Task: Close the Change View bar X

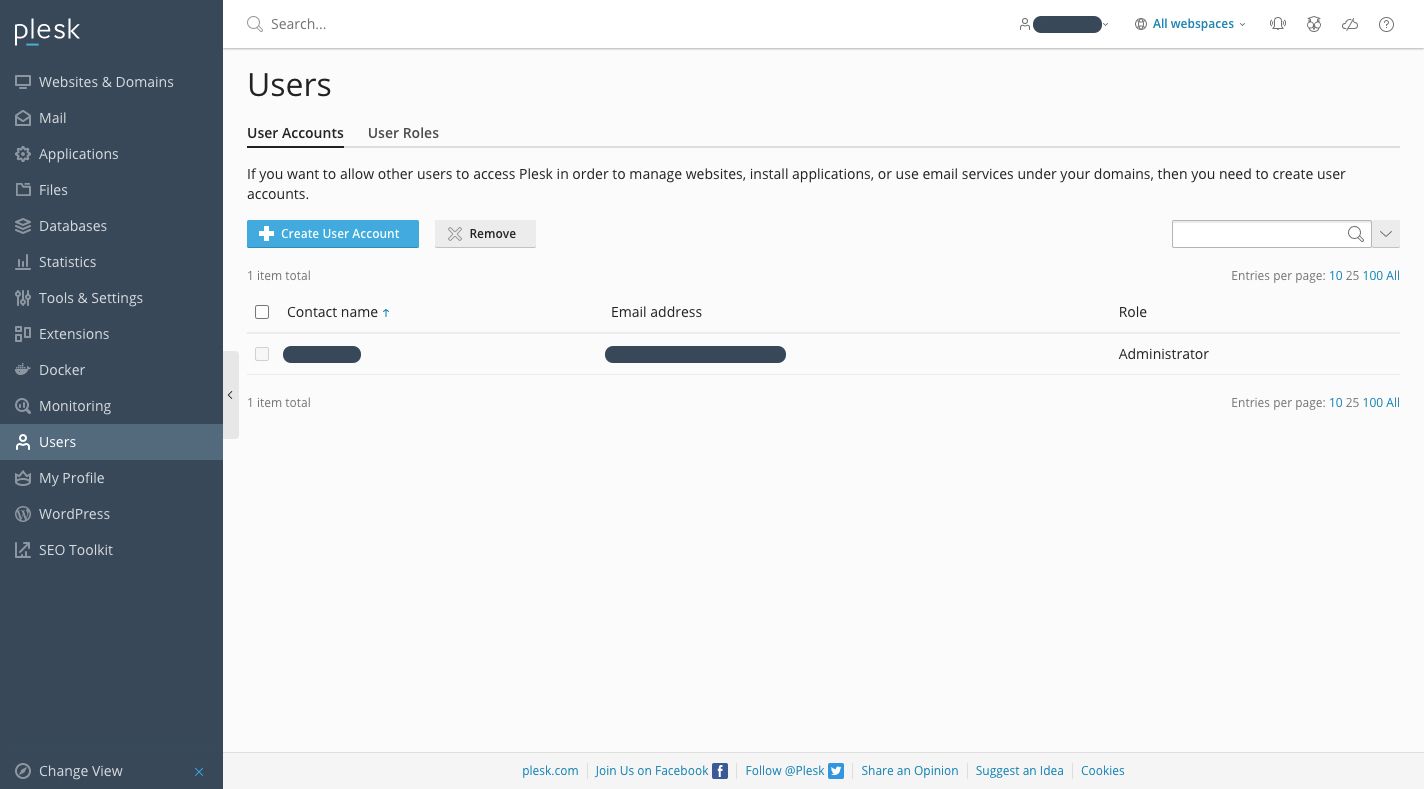Action: (x=199, y=771)
